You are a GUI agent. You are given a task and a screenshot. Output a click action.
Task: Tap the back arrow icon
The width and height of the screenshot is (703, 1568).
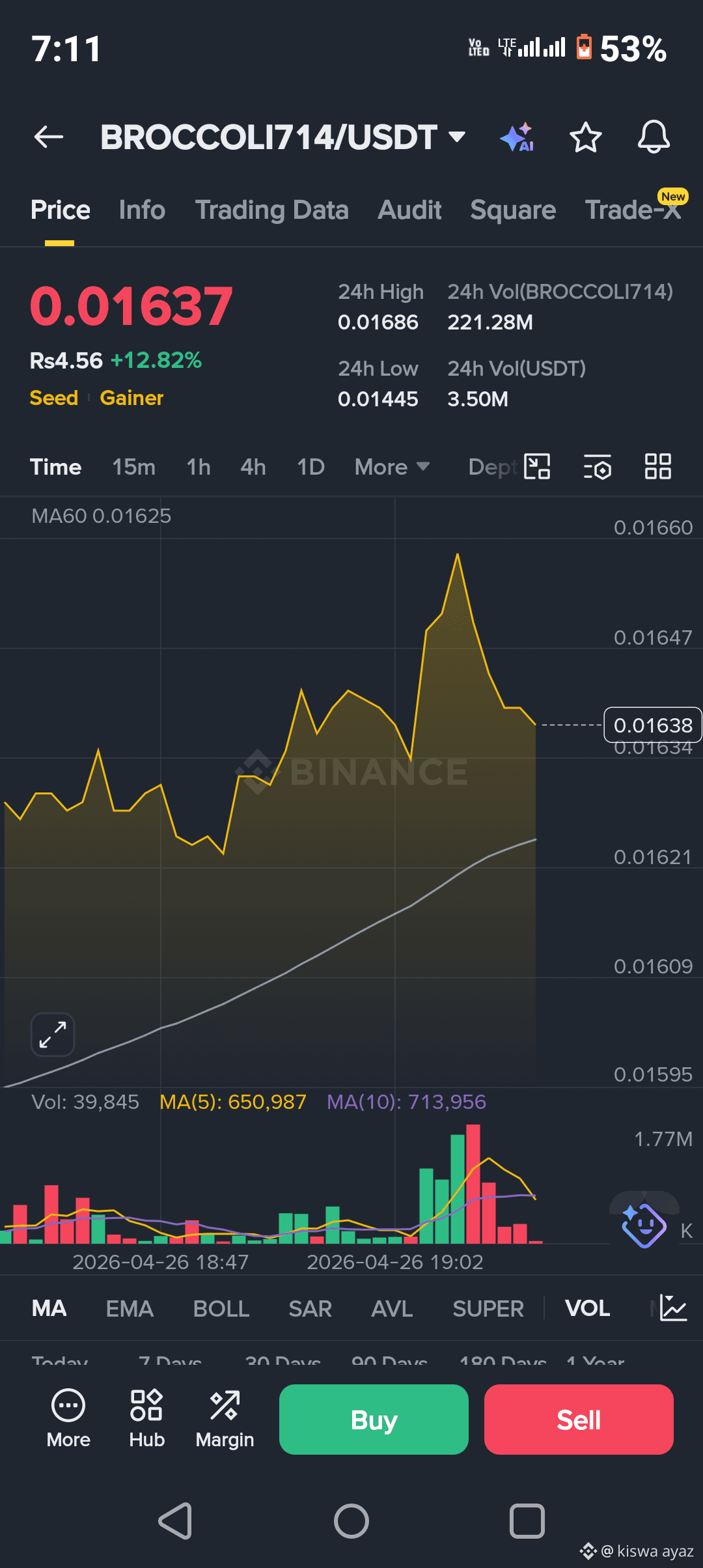click(49, 137)
